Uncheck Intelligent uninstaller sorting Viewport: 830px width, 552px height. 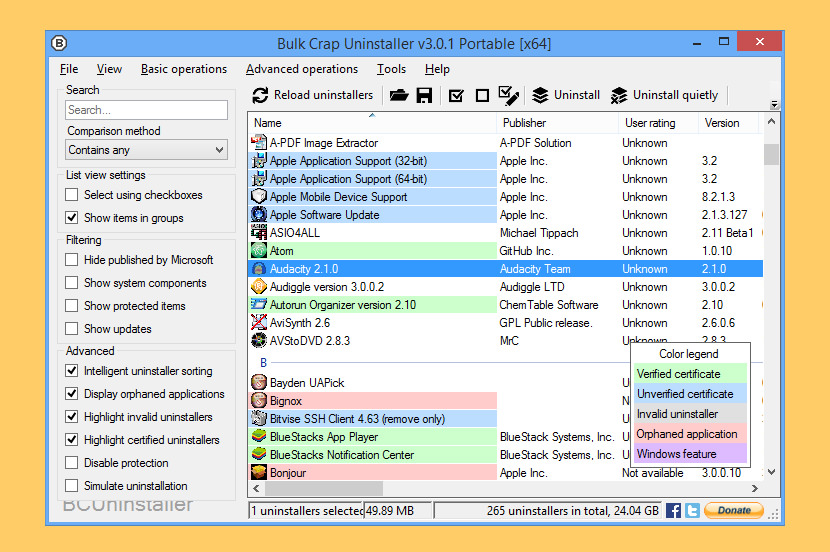pos(71,370)
